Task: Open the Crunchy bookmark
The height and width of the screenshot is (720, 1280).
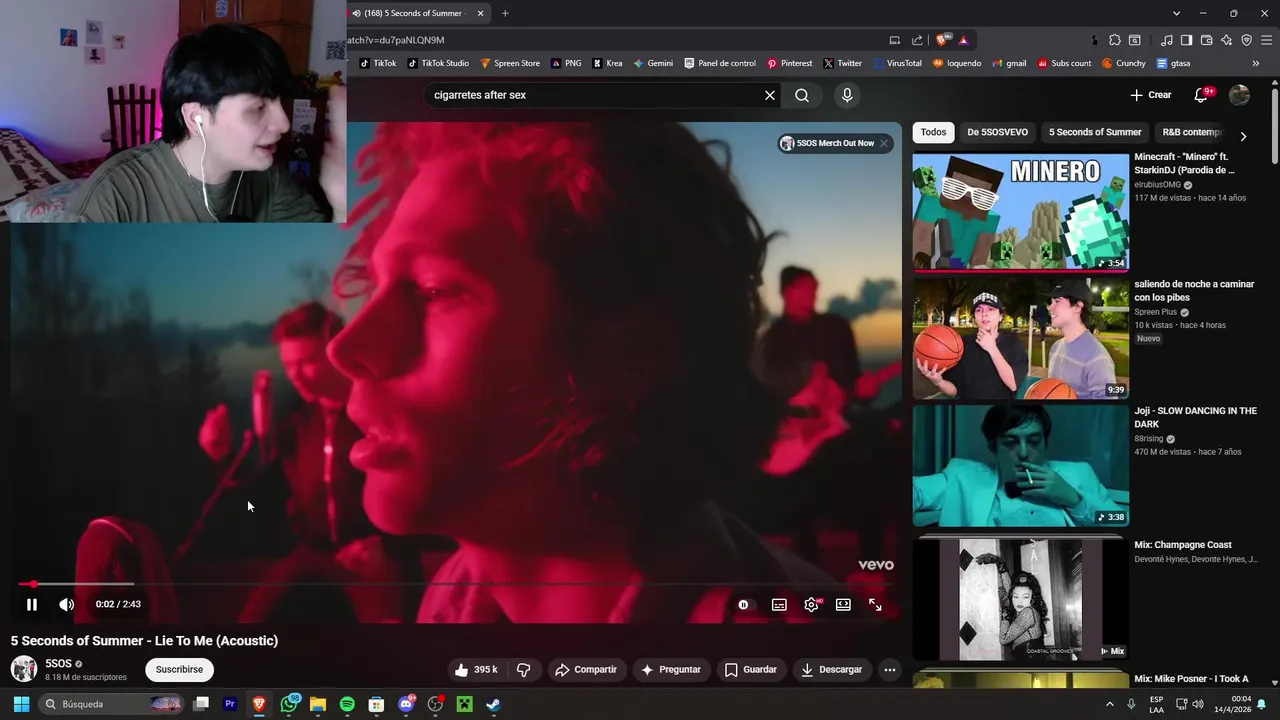Action: point(1123,63)
